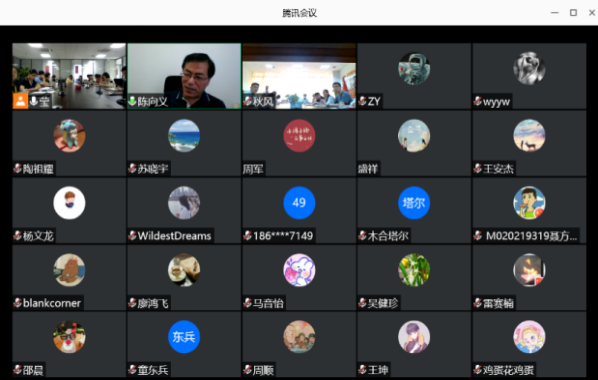Click the astronaut avatar above ZY

pyautogui.click(x=414, y=68)
